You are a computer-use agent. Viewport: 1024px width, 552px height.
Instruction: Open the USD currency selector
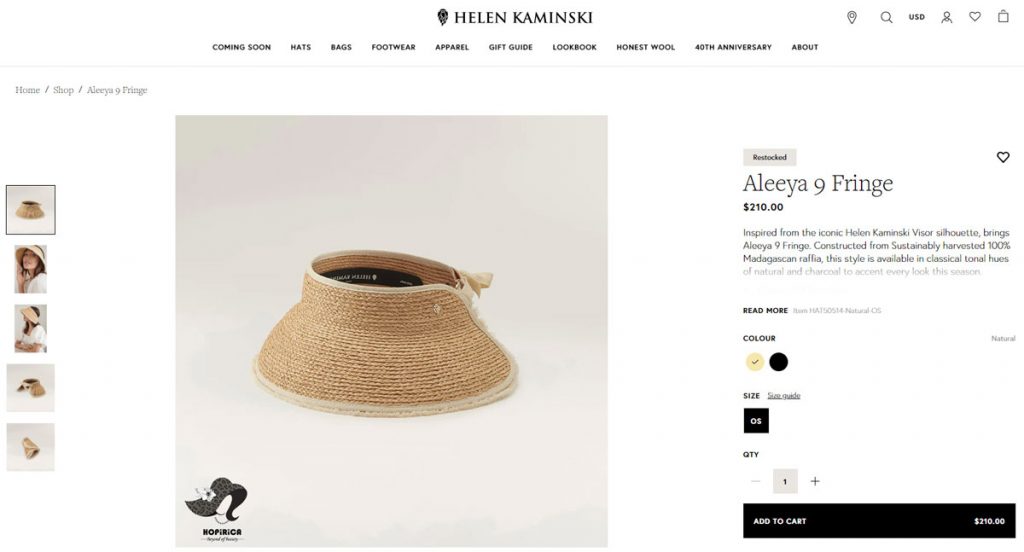click(x=916, y=18)
